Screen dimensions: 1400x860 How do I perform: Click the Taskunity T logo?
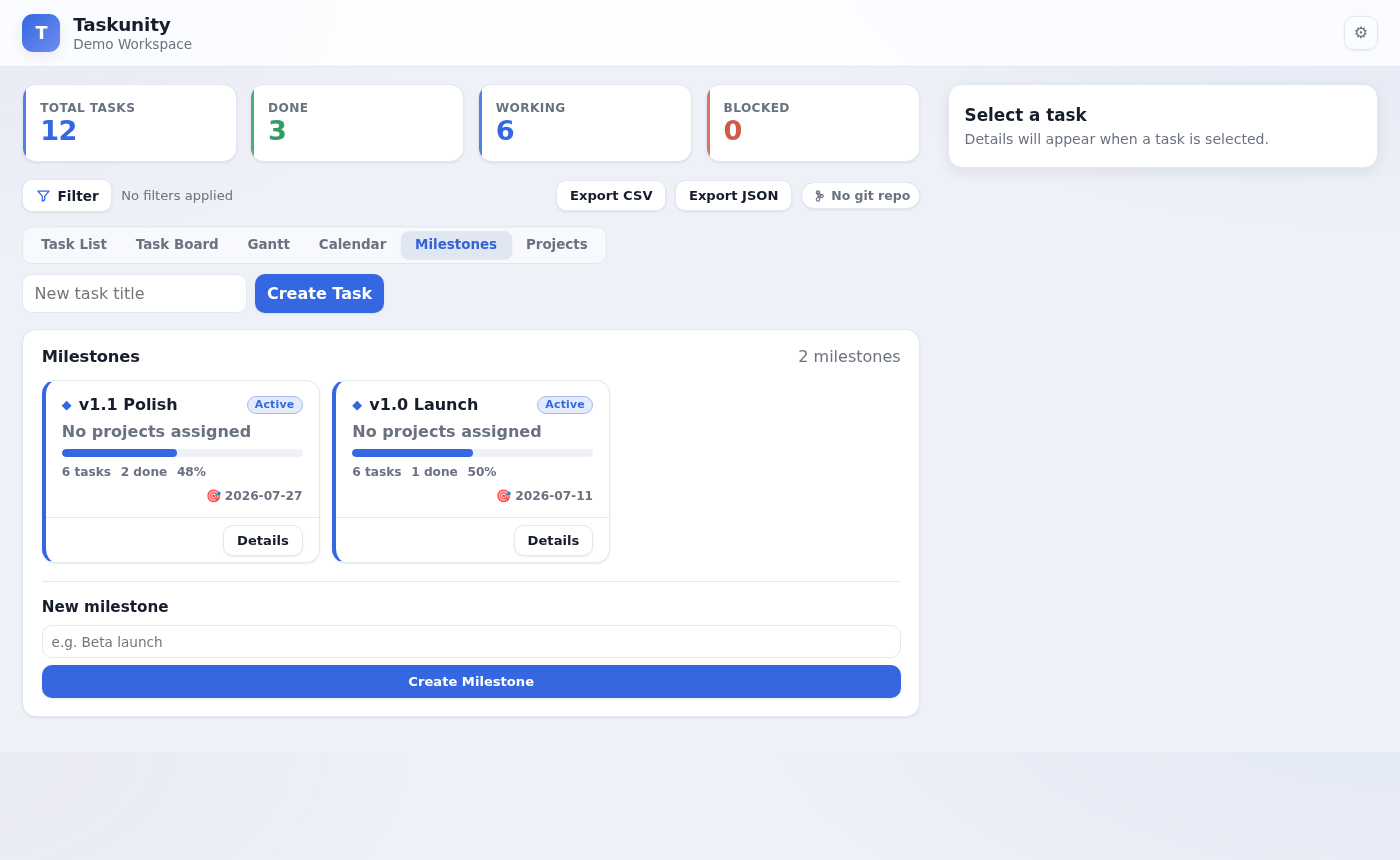(41, 33)
